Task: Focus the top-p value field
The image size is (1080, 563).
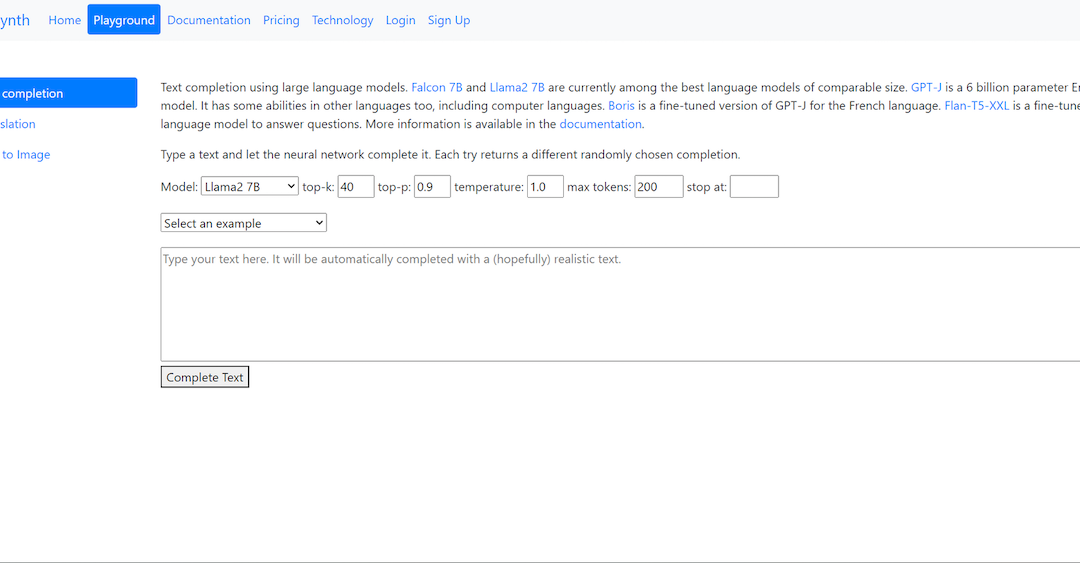Action: click(432, 186)
